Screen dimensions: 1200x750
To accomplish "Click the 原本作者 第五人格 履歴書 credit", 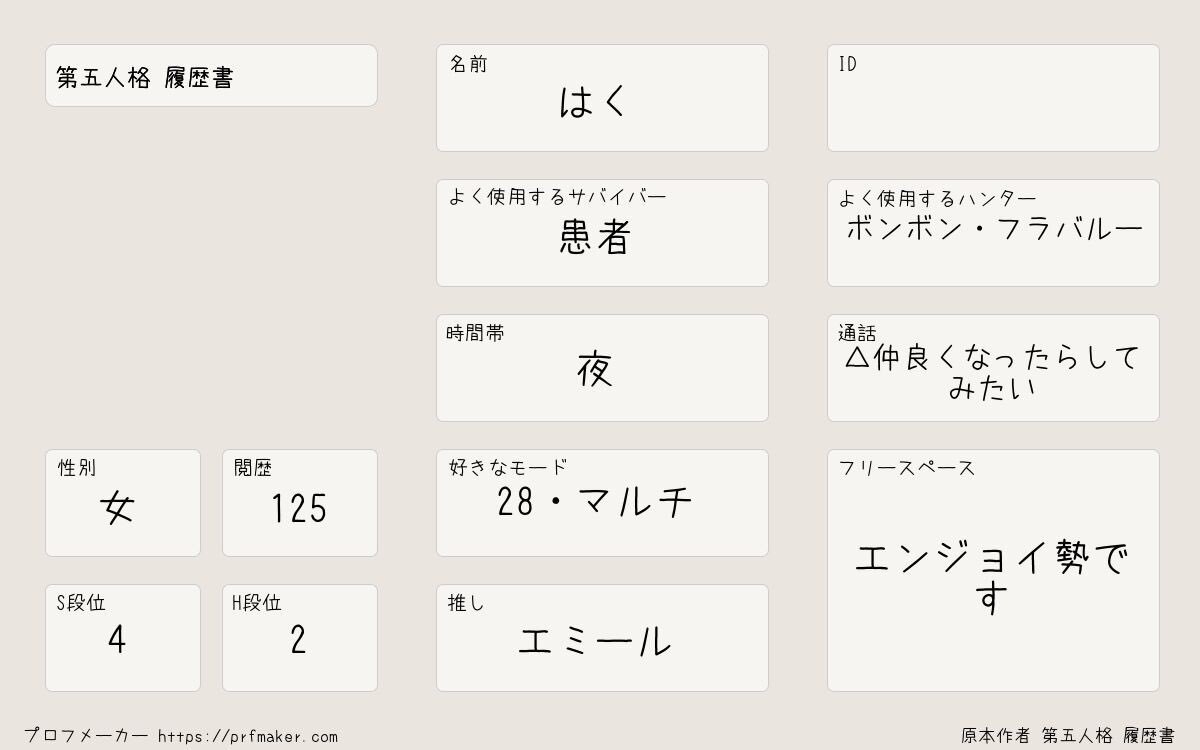I will [1068, 736].
